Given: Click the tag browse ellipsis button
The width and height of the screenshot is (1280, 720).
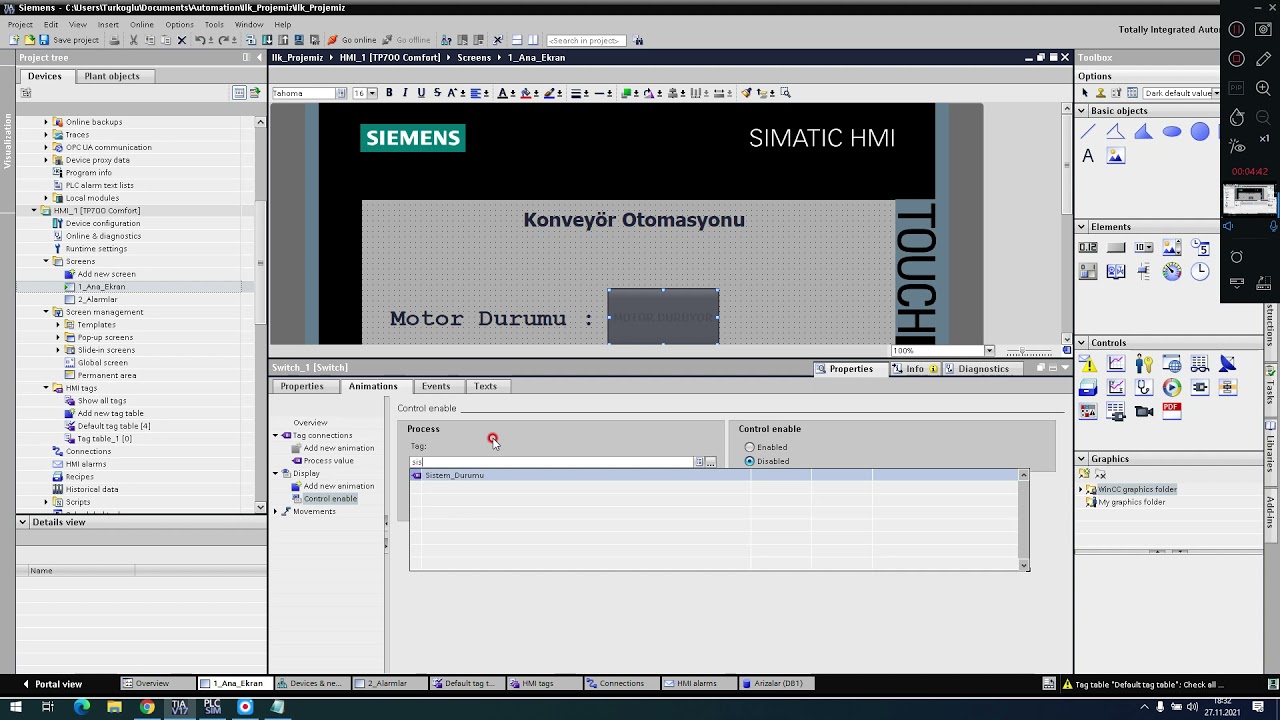Looking at the screenshot, I should click(710, 462).
